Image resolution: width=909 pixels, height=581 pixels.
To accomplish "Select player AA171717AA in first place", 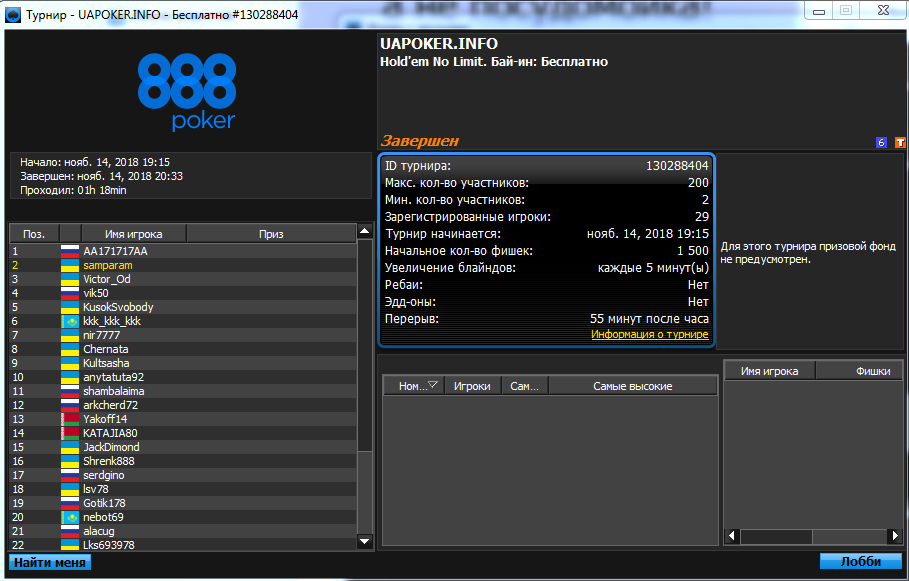I will click(183, 251).
